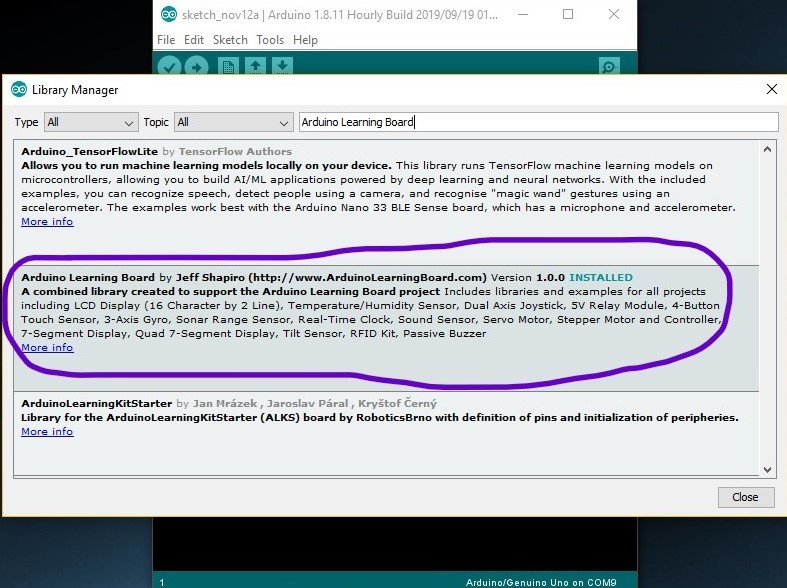This screenshot has height=588, width=787.
Task: Select the Arduino_TensorFlowLite library title
Action: click(x=89, y=151)
